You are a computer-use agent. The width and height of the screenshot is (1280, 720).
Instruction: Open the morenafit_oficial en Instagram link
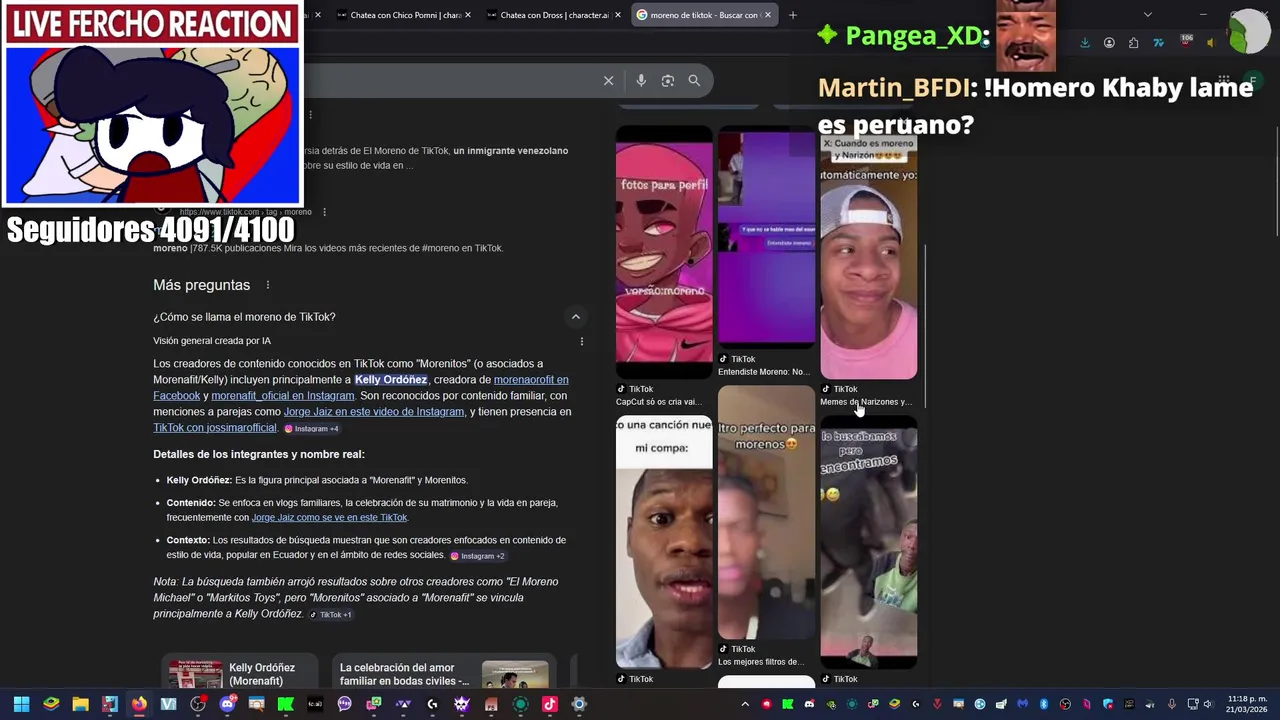click(283, 396)
